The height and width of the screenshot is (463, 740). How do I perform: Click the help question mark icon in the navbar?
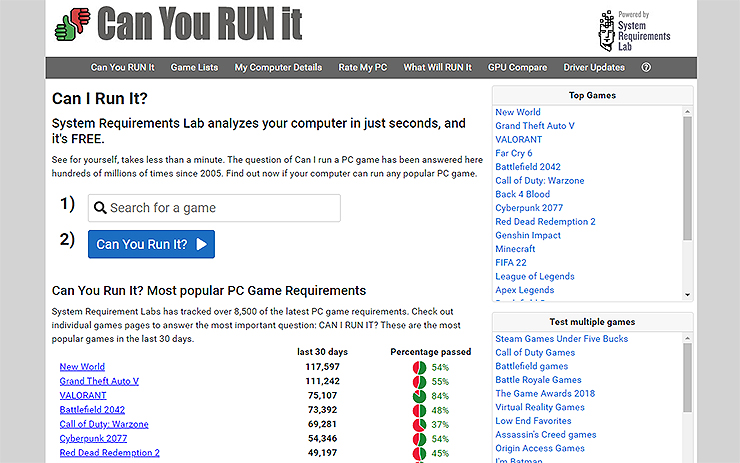coord(646,67)
